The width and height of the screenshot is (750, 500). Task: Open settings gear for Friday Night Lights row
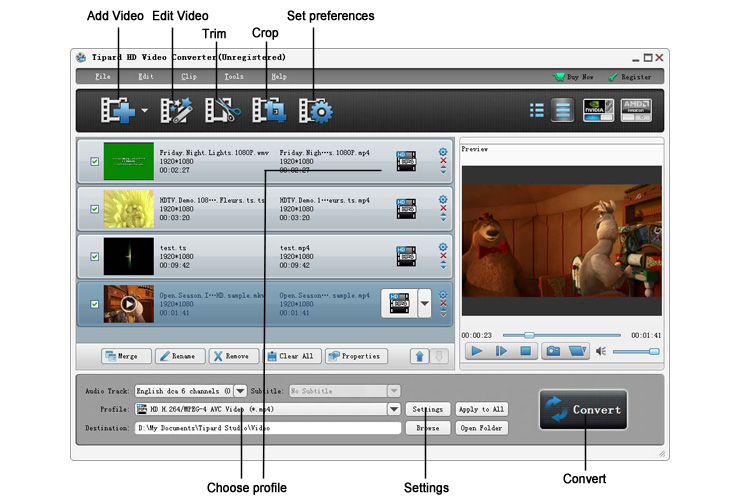443,152
